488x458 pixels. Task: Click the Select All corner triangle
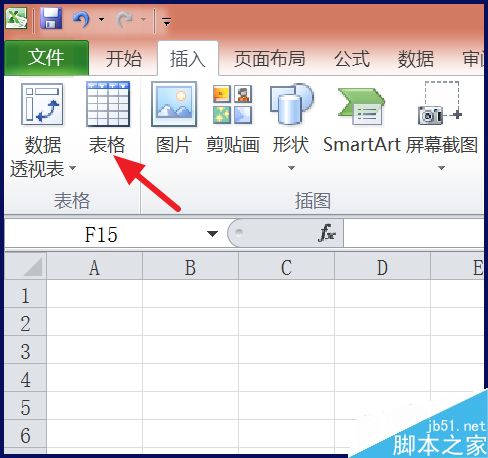click(26, 266)
